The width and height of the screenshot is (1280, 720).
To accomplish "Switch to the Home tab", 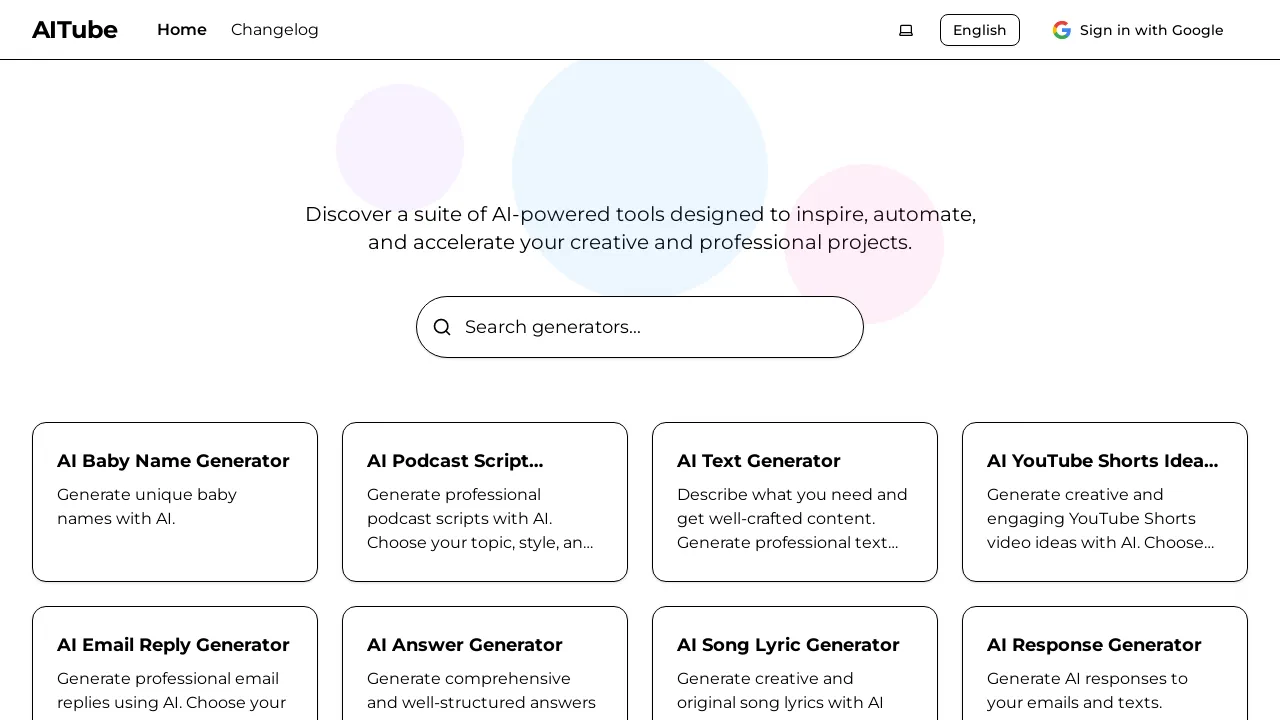I will (181, 30).
